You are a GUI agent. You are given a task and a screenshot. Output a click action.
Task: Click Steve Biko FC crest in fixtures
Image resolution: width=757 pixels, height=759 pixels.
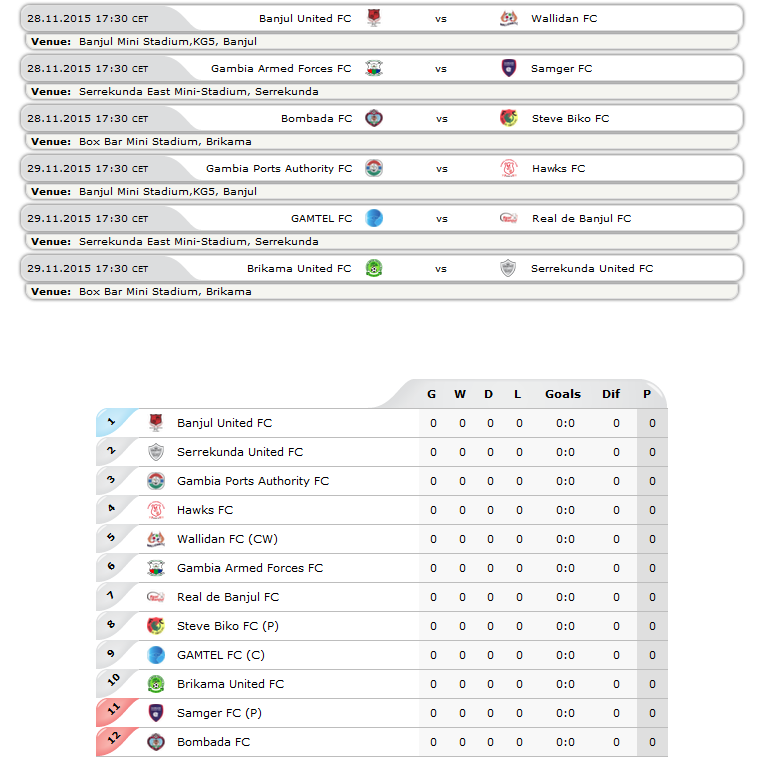point(508,118)
